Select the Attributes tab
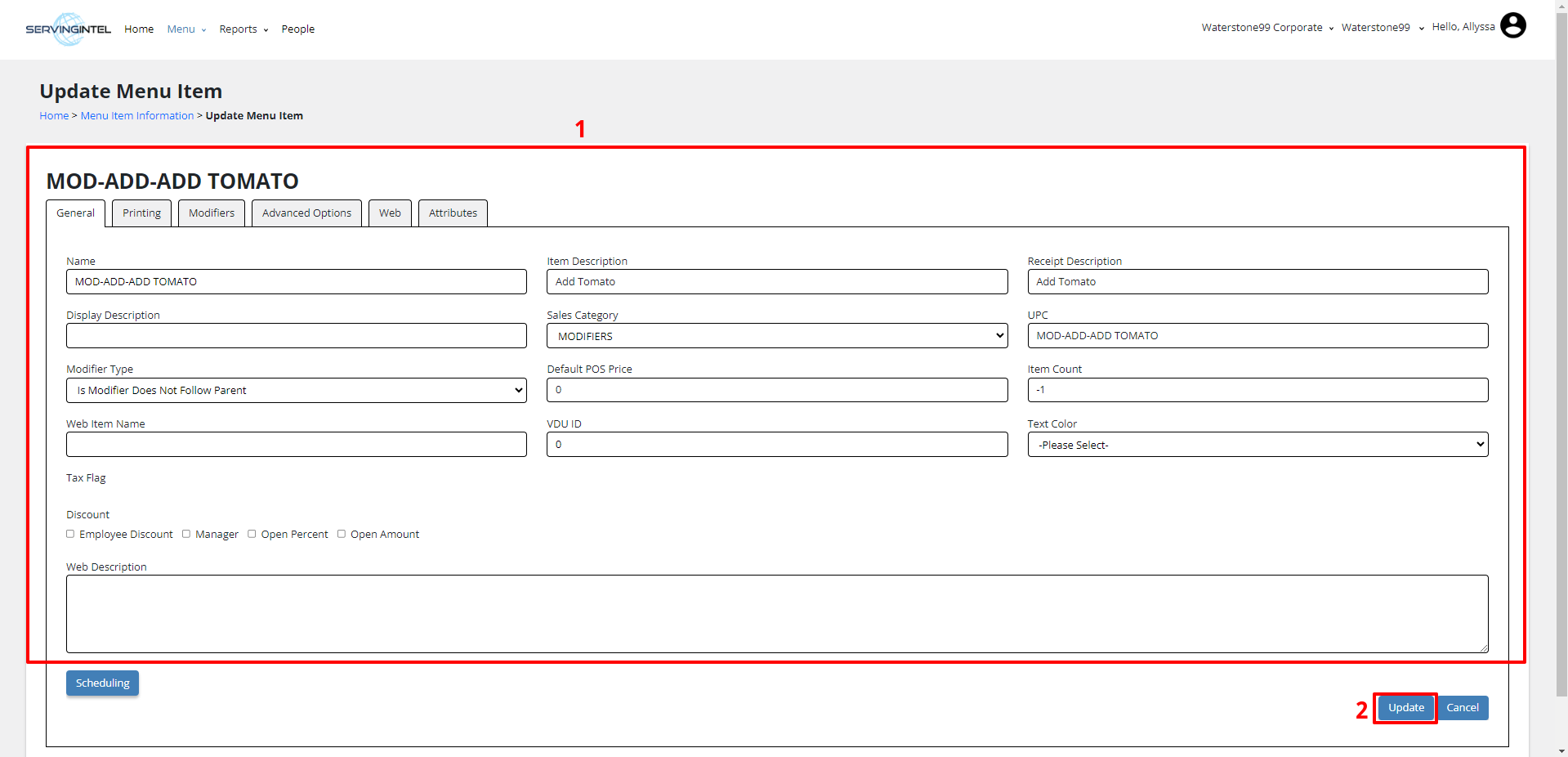Screen dimensions: 1568x757 [x=453, y=213]
